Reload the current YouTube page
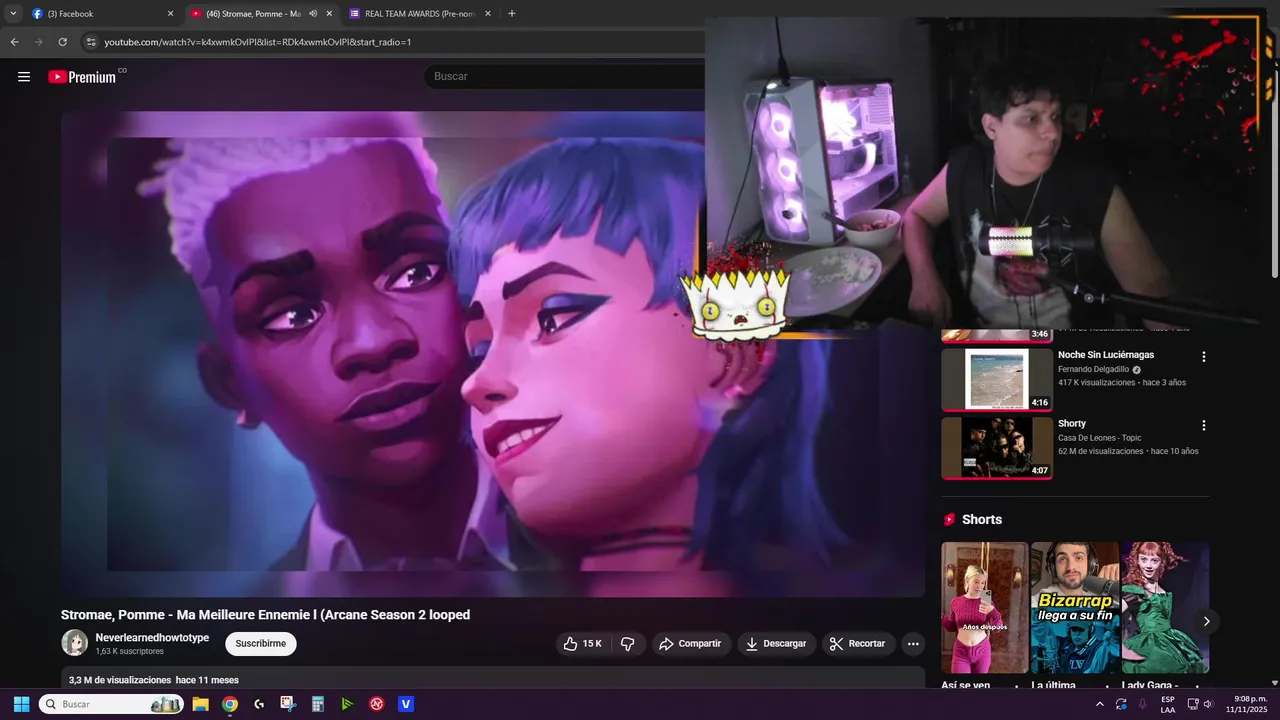This screenshot has width=1280, height=720. tap(62, 42)
